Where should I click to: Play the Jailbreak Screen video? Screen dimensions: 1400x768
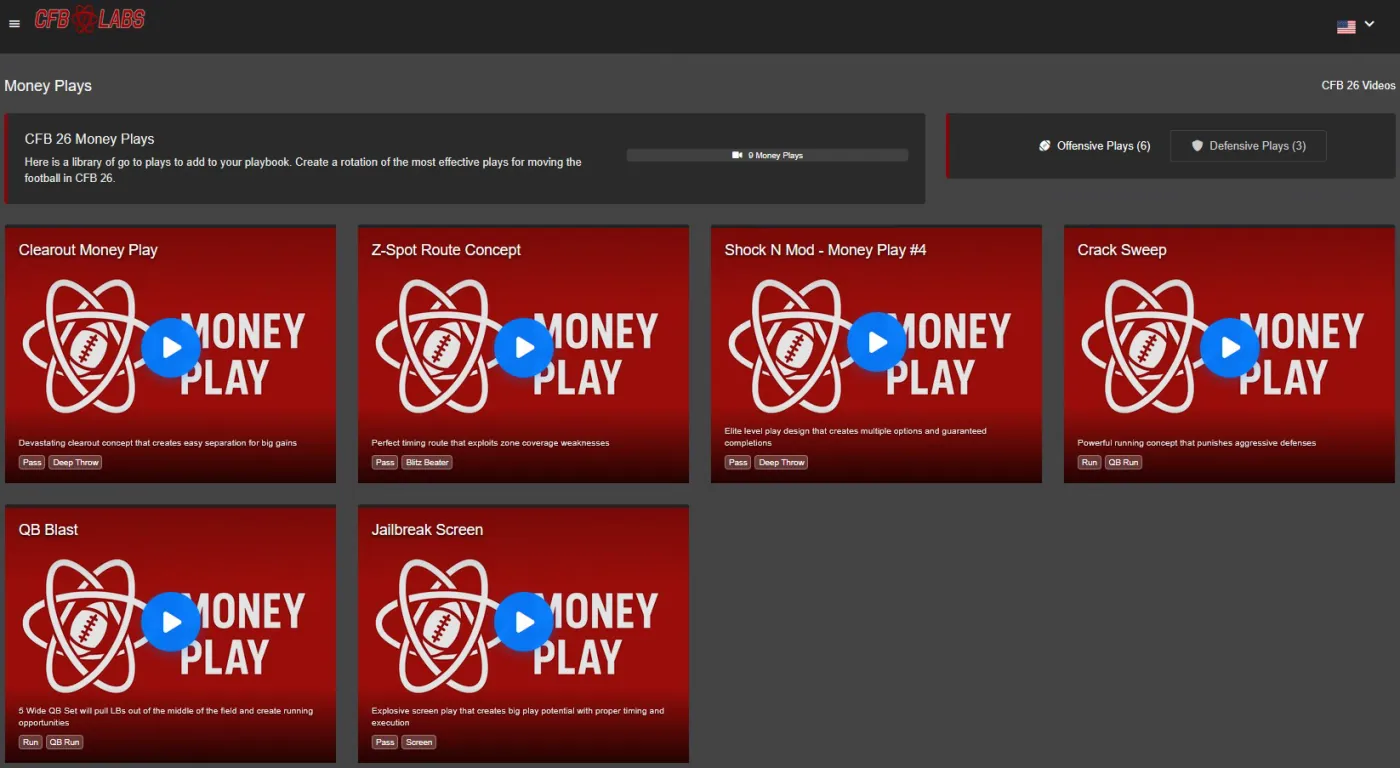point(524,622)
